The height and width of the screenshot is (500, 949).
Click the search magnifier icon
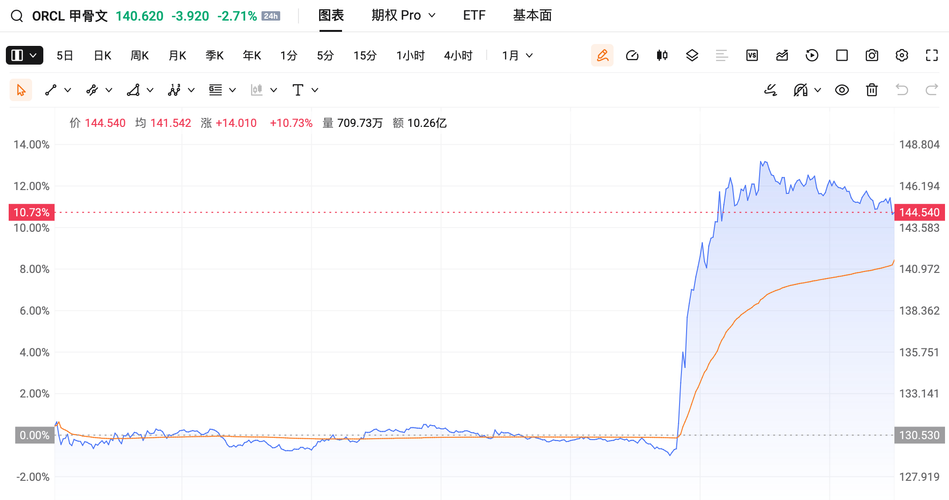click(x=17, y=16)
